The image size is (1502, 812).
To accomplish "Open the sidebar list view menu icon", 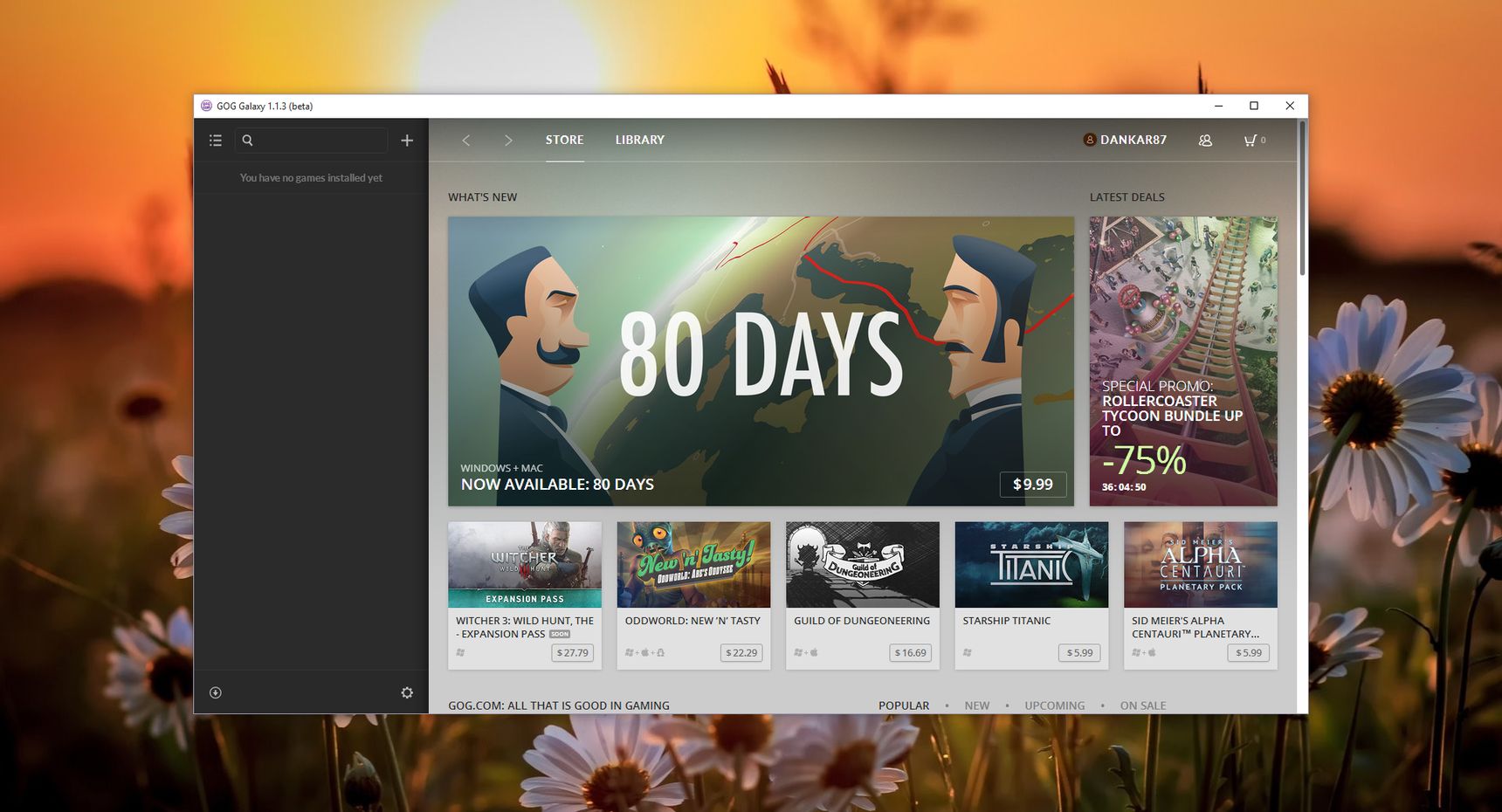I will tap(216, 141).
